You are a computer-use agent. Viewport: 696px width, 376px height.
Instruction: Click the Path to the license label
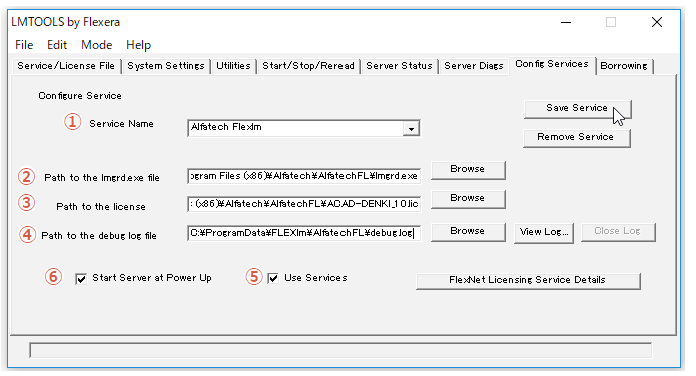[x=101, y=207]
